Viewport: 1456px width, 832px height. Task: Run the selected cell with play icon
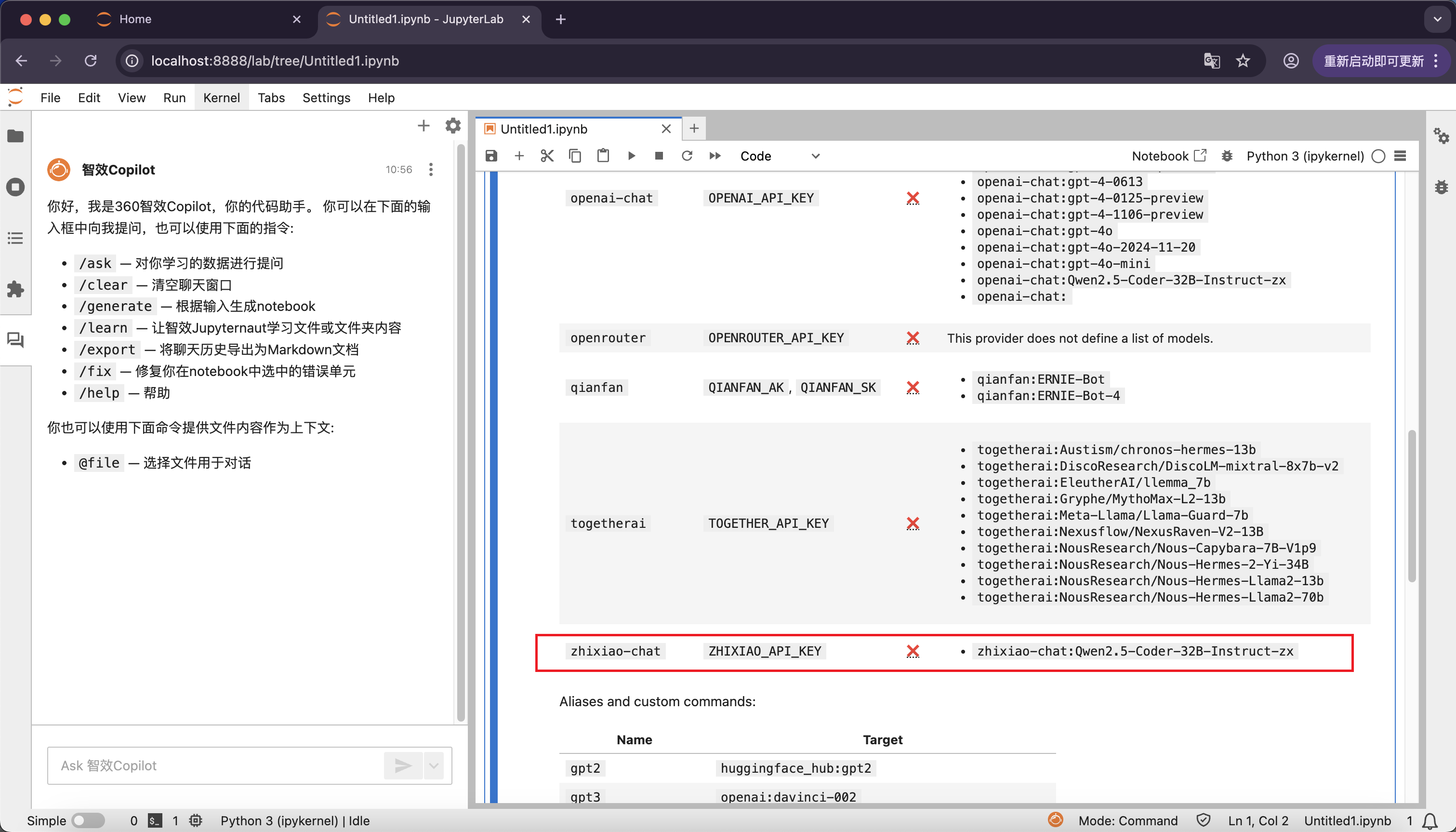pyautogui.click(x=631, y=156)
